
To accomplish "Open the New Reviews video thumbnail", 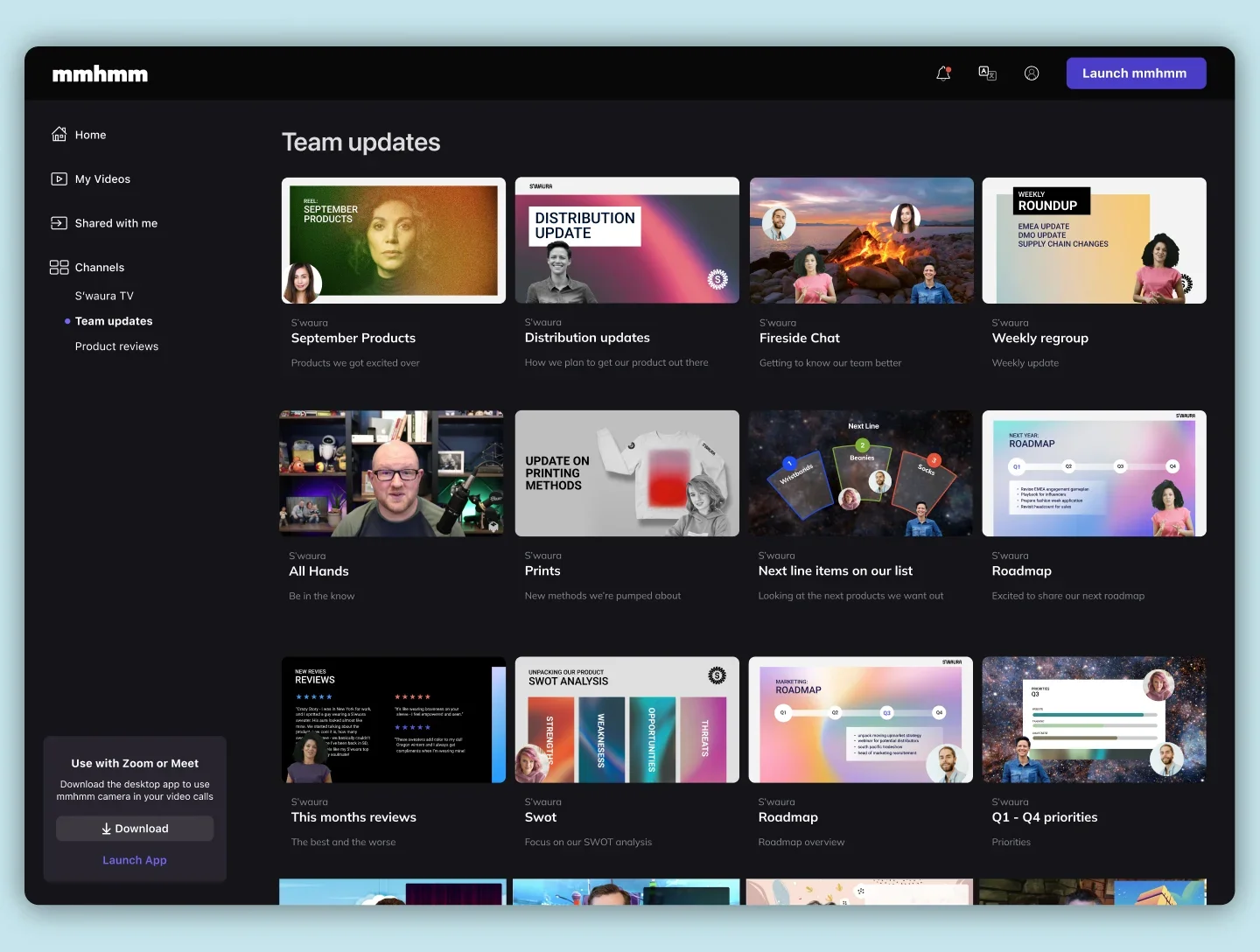I will coord(394,720).
